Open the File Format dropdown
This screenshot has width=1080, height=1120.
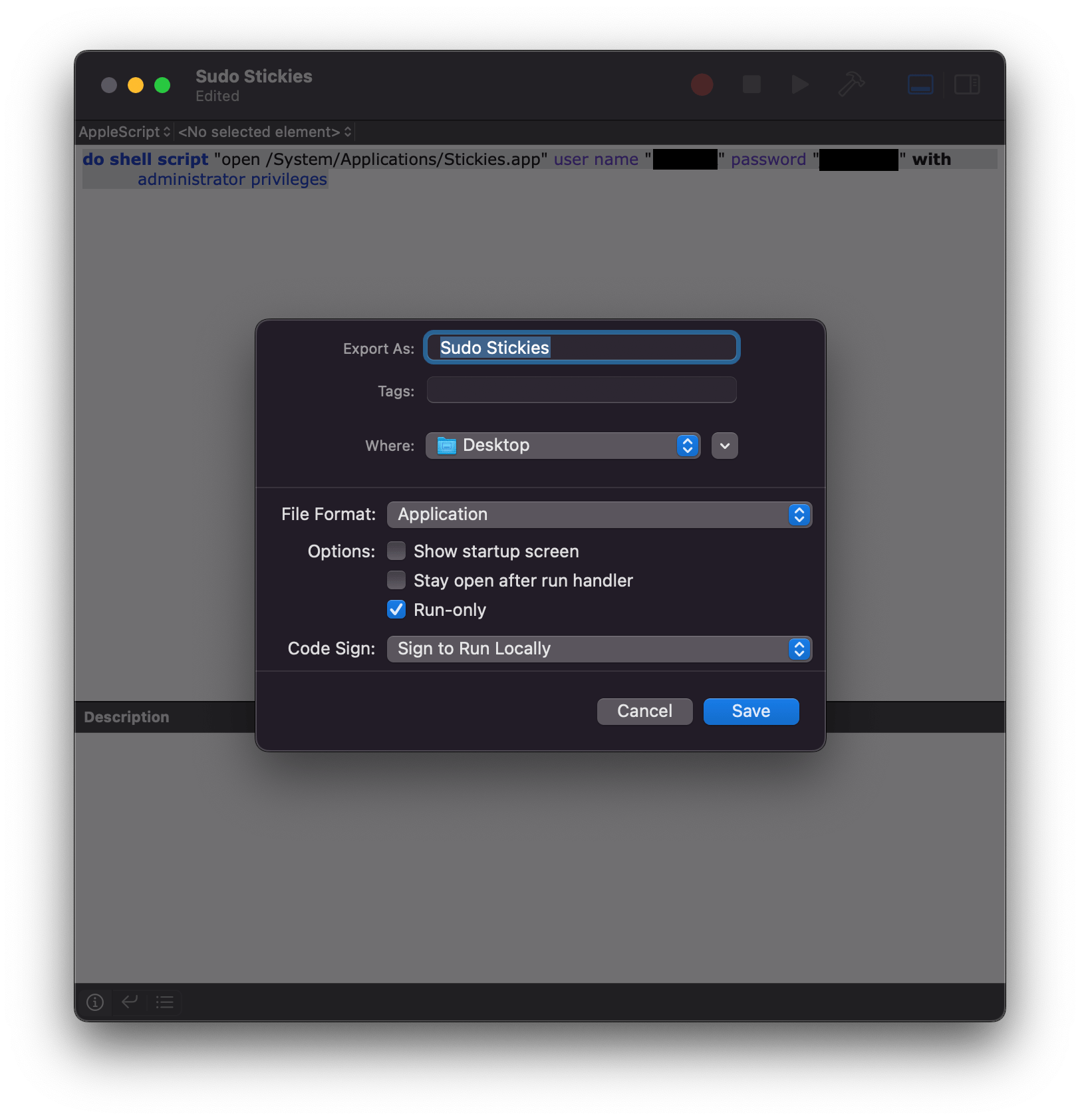click(x=599, y=515)
